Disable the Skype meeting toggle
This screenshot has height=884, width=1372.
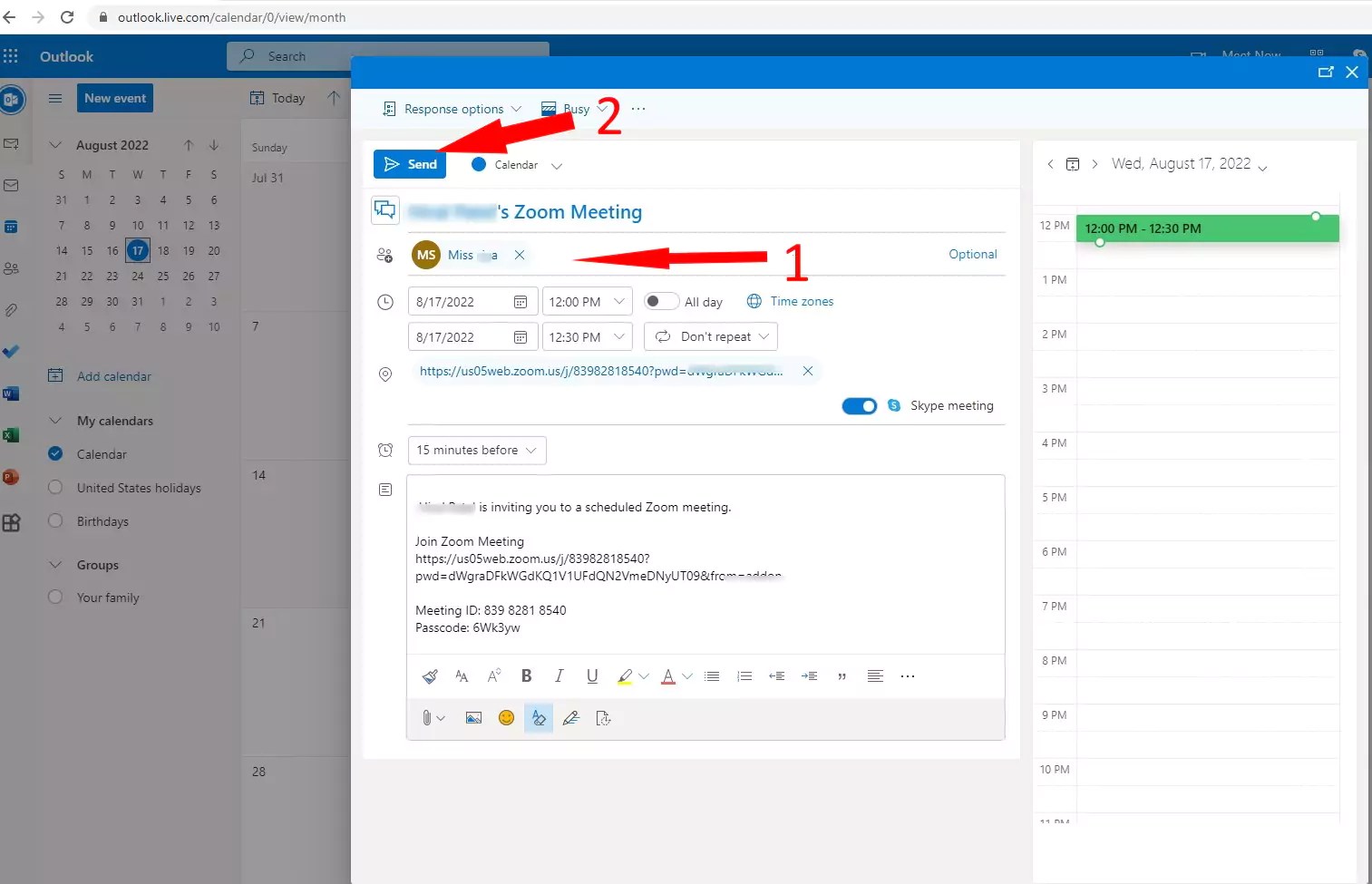click(859, 405)
